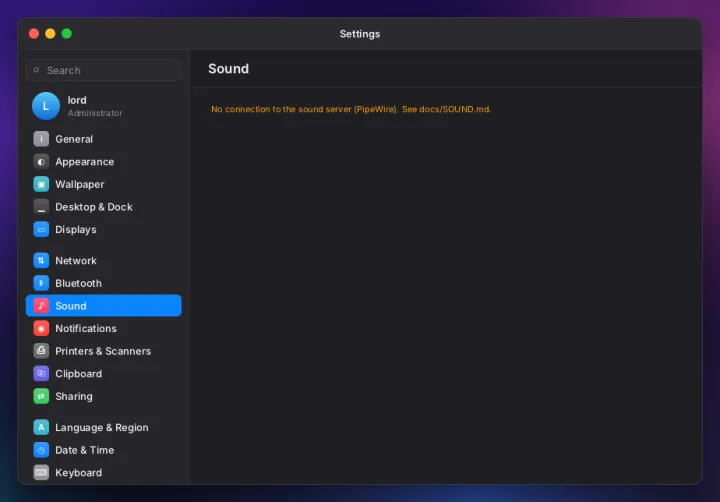
Task: Click the Wallpaper teal icon
Action: tap(41, 184)
